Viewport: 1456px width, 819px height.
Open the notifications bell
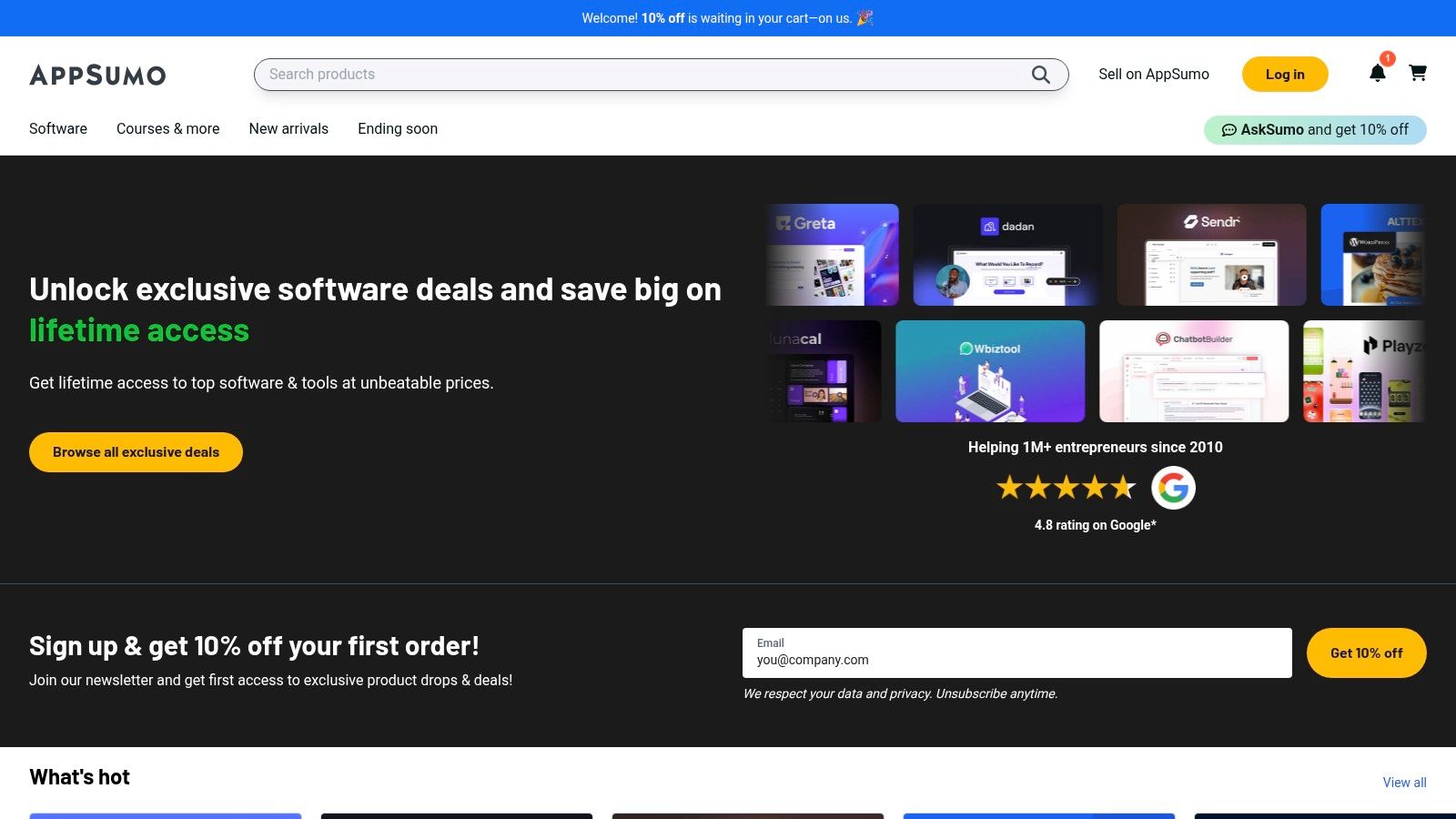click(1378, 73)
